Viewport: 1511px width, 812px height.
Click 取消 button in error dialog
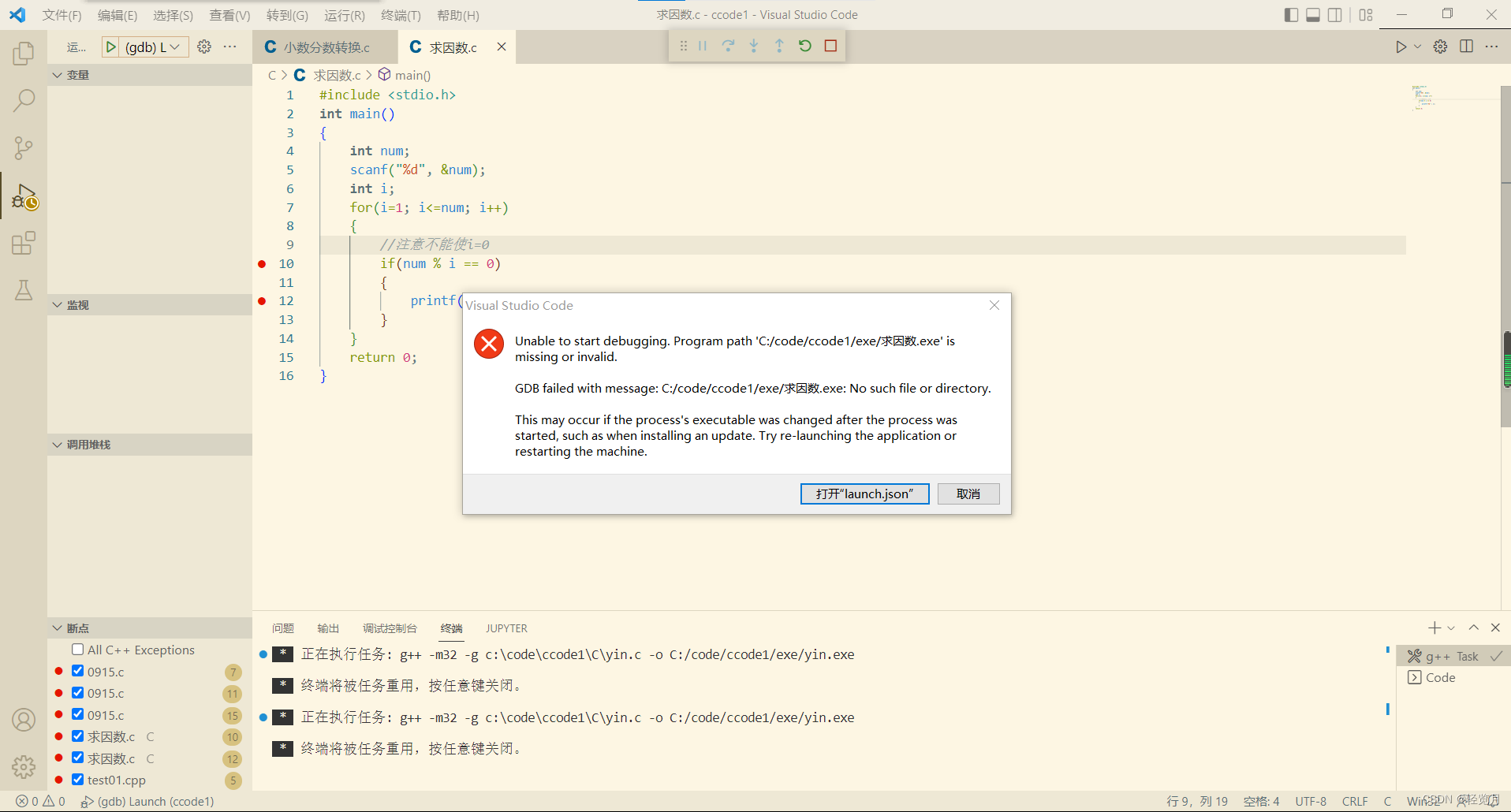pyautogui.click(x=968, y=494)
